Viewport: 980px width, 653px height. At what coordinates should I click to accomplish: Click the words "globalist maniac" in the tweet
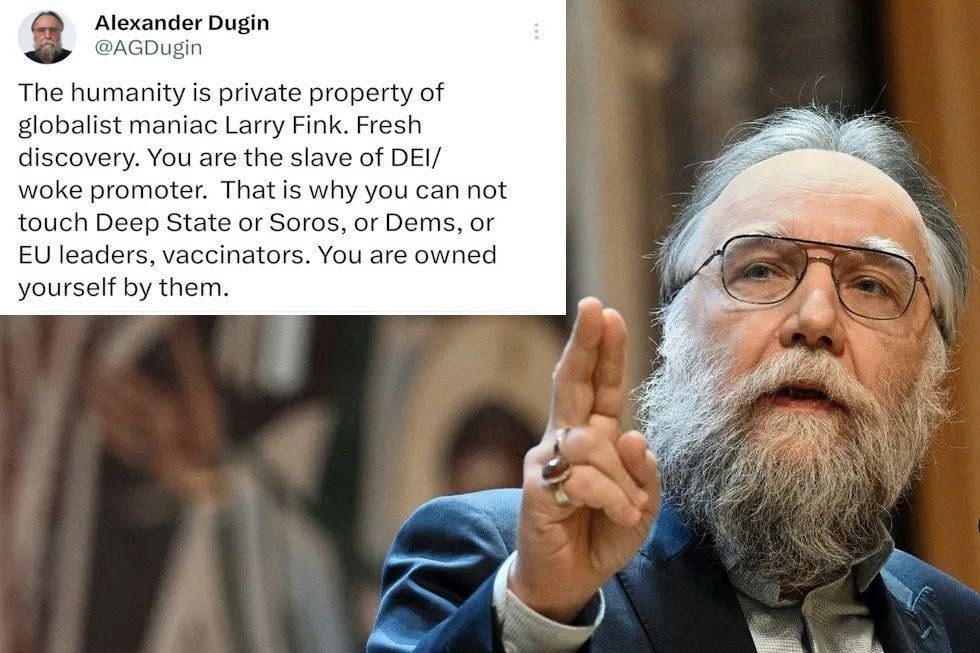coord(118,126)
